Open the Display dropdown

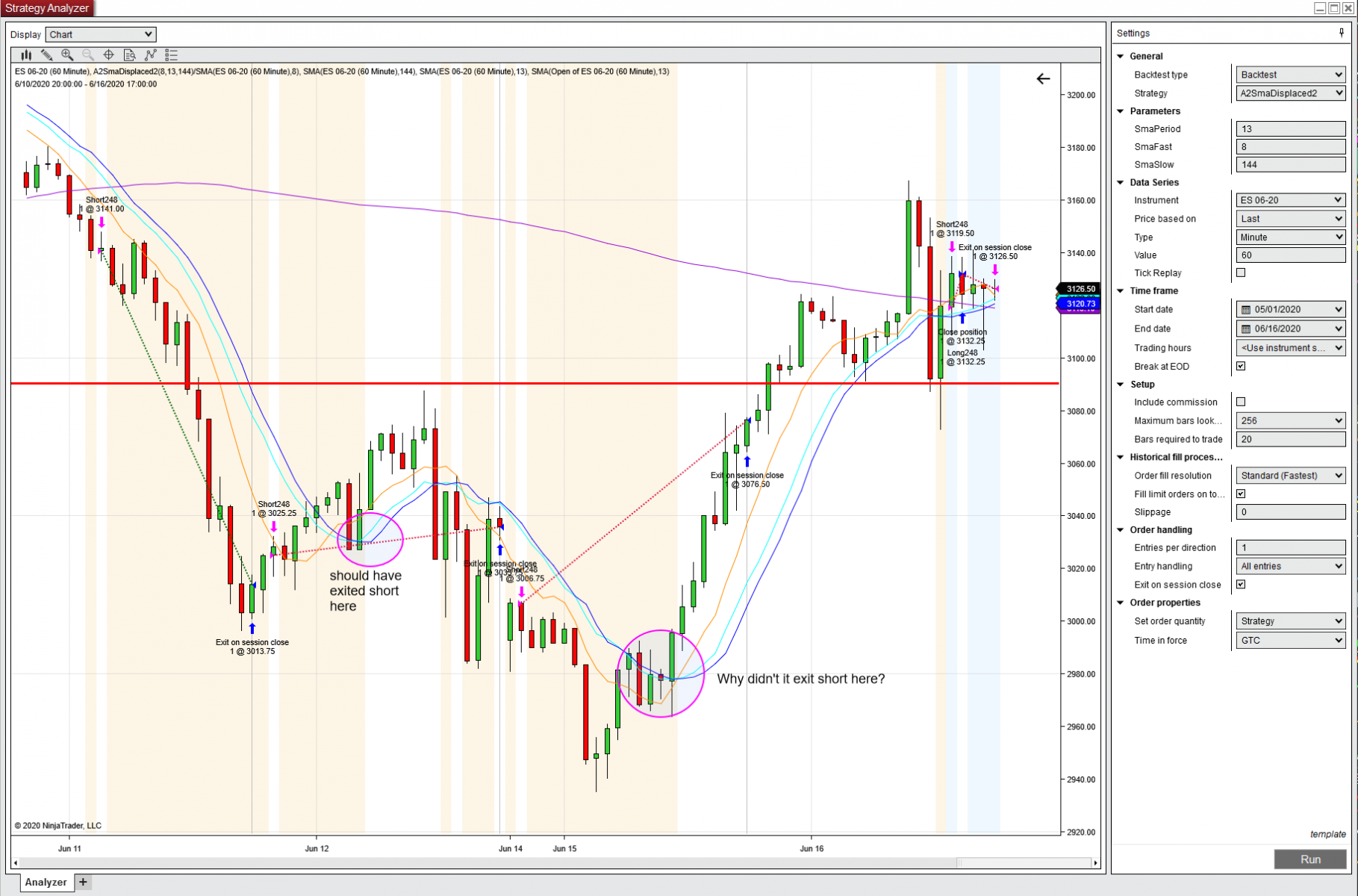click(x=101, y=34)
